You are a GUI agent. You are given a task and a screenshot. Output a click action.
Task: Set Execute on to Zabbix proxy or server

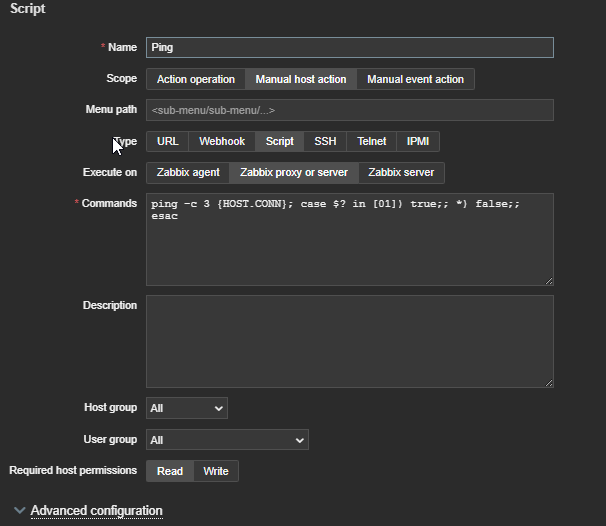(x=294, y=173)
